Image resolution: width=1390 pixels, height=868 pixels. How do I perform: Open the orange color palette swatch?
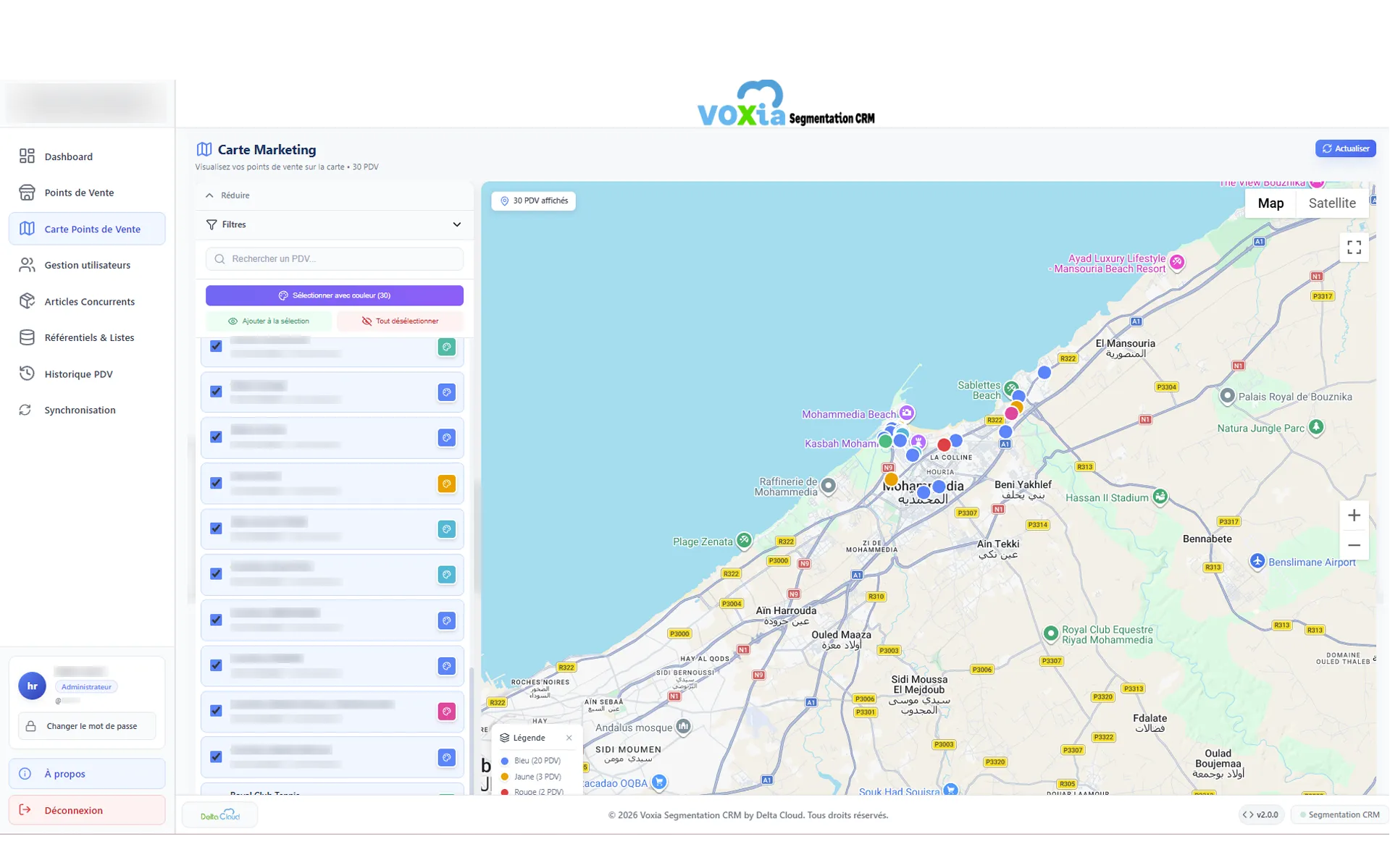coord(446,484)
